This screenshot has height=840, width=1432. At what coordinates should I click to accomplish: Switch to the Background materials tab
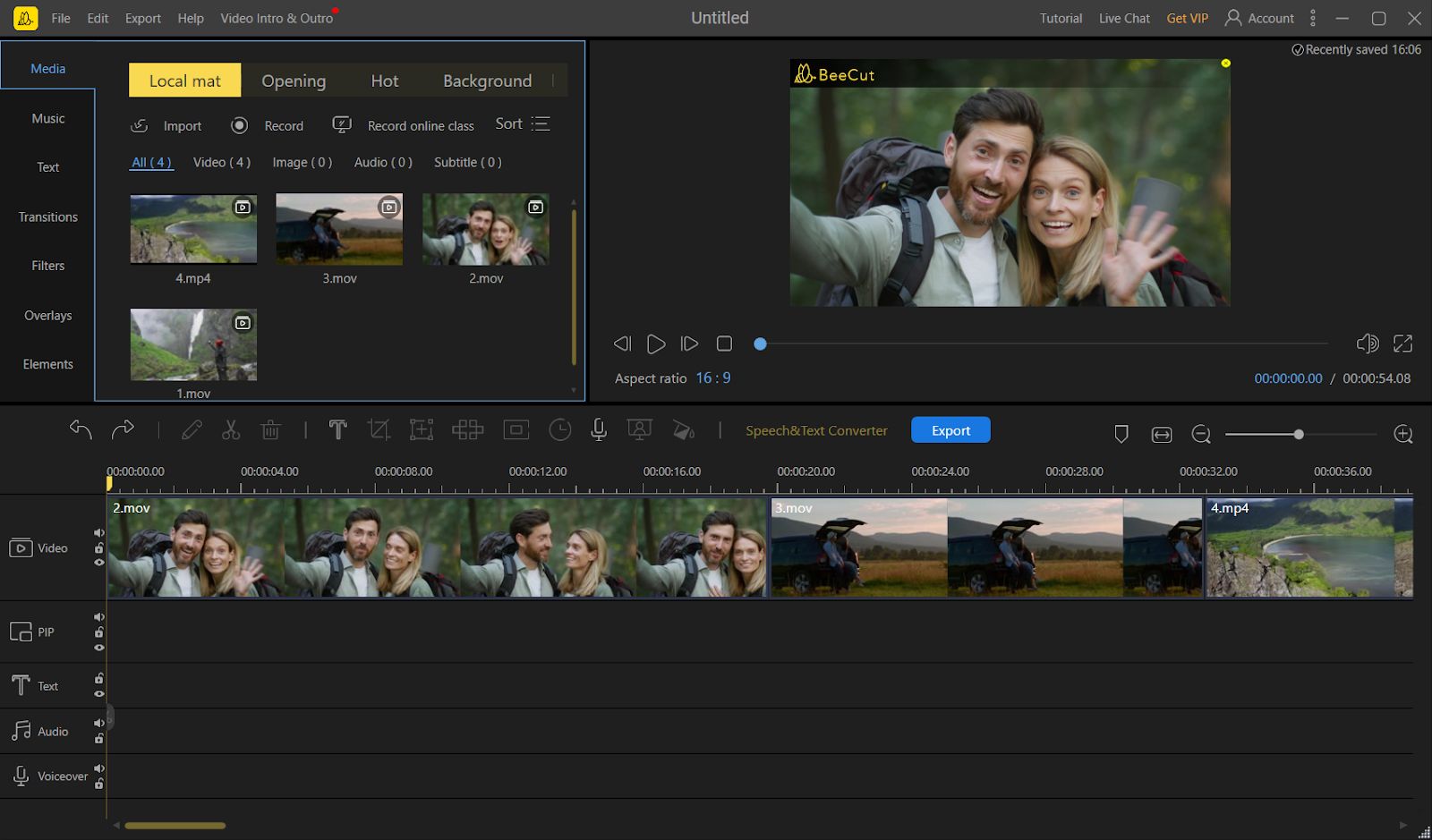(x=487, y=81)
